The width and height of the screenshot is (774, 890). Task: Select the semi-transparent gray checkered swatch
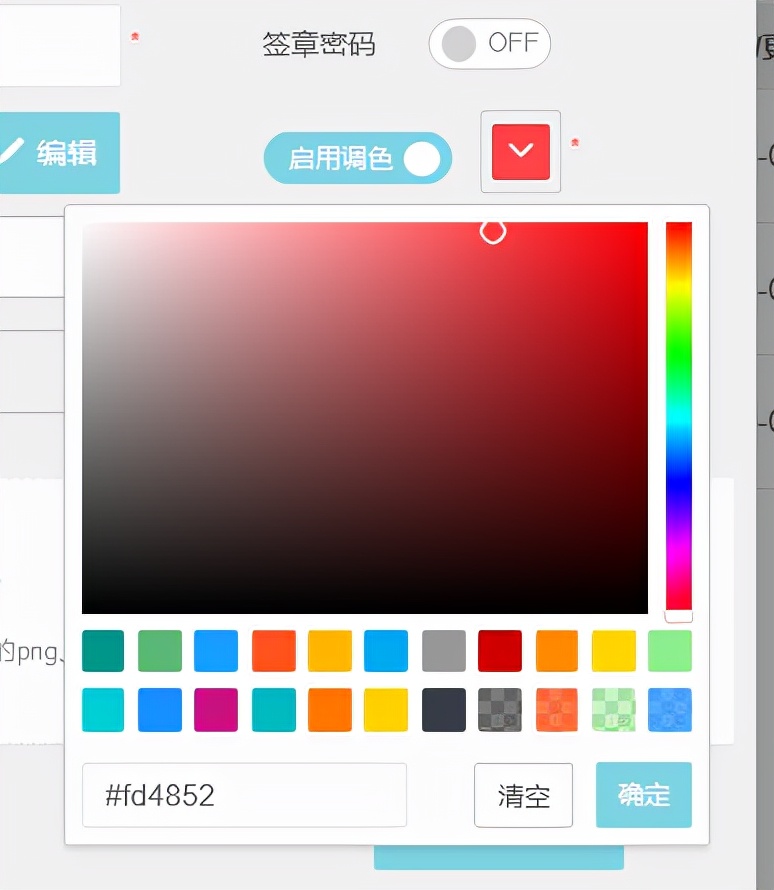click(500, 710)
